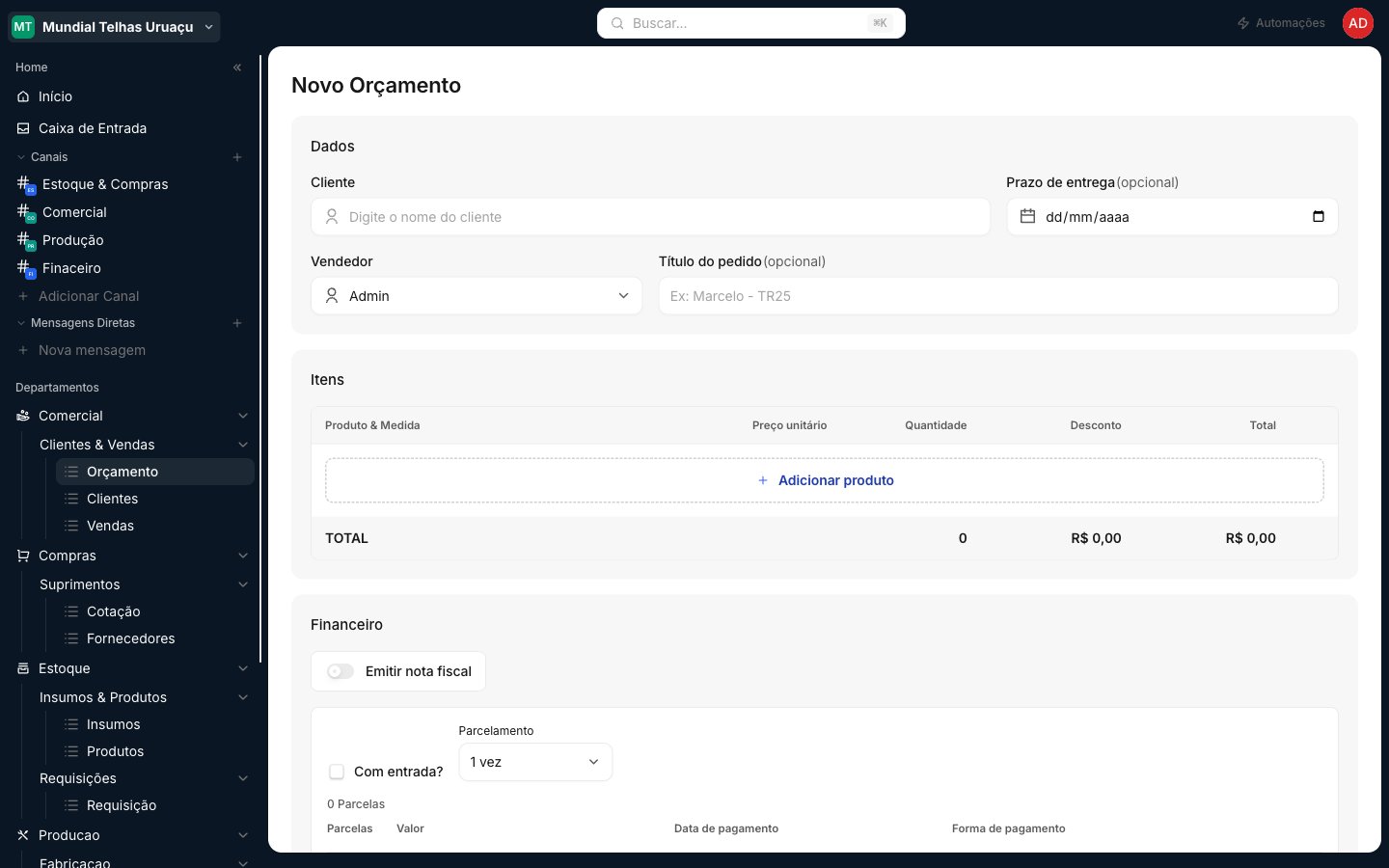1389x868 pixels.
Task: Collapse the Comercial department chevron
Action: click(243, 416)
